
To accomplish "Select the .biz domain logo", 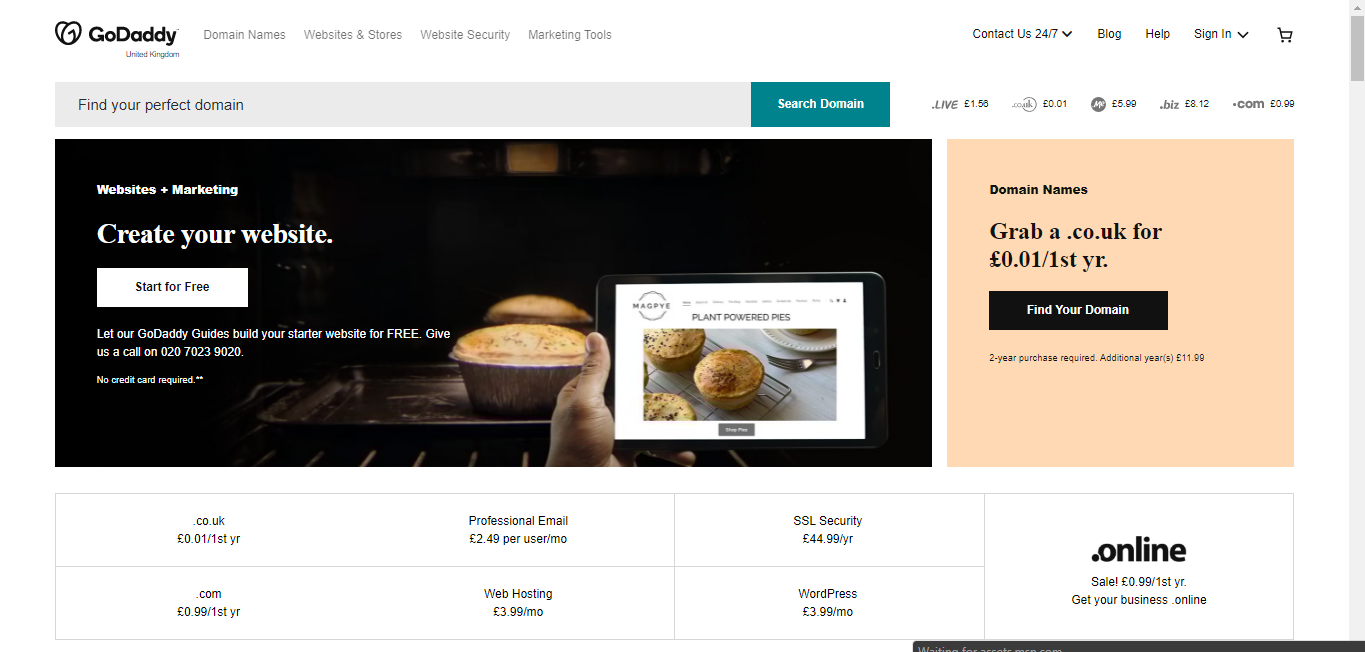I will pyautogui.click(x=1169, y=104).
